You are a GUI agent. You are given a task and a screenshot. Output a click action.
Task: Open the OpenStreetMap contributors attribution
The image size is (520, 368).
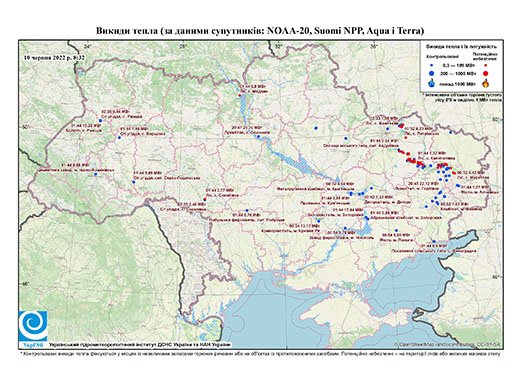click(x=448, y=344)
